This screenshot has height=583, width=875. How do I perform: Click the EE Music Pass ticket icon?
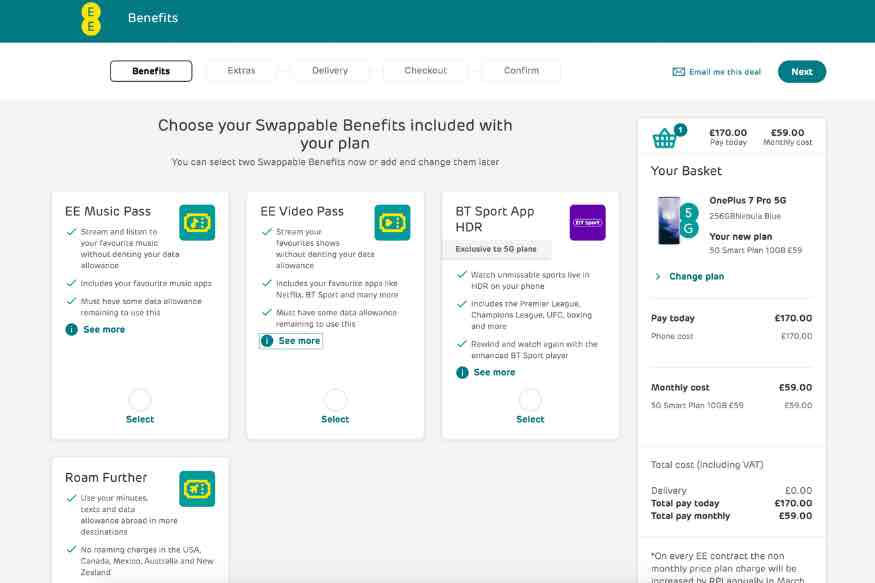197,223
